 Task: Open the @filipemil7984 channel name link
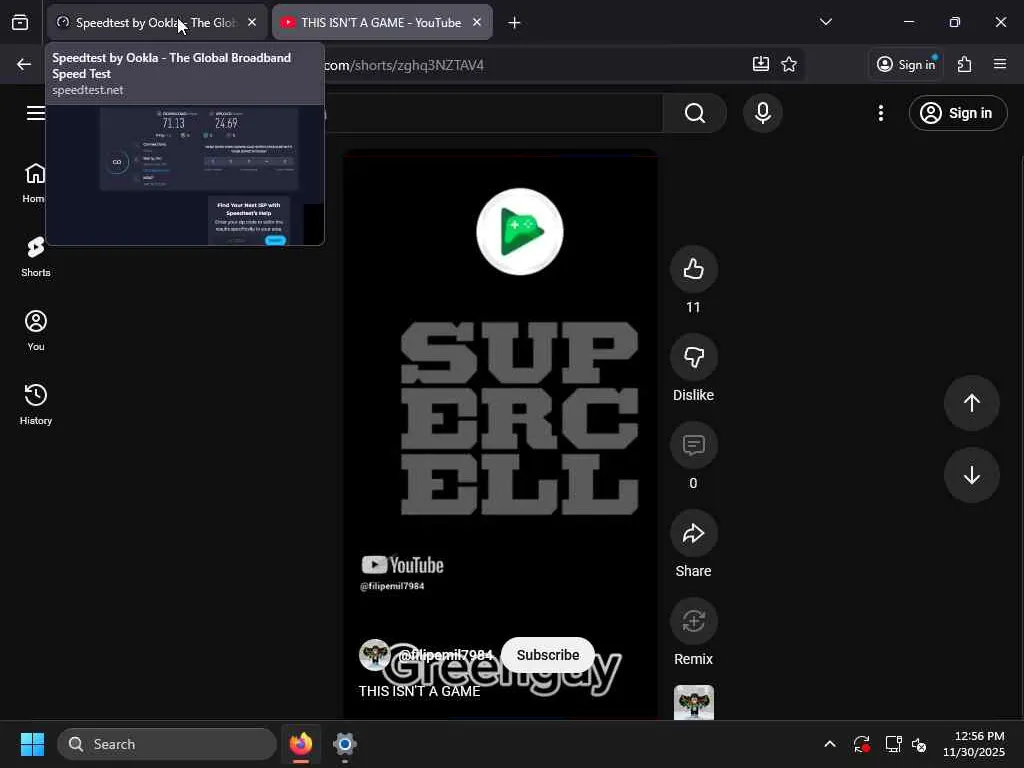[445, 655]
